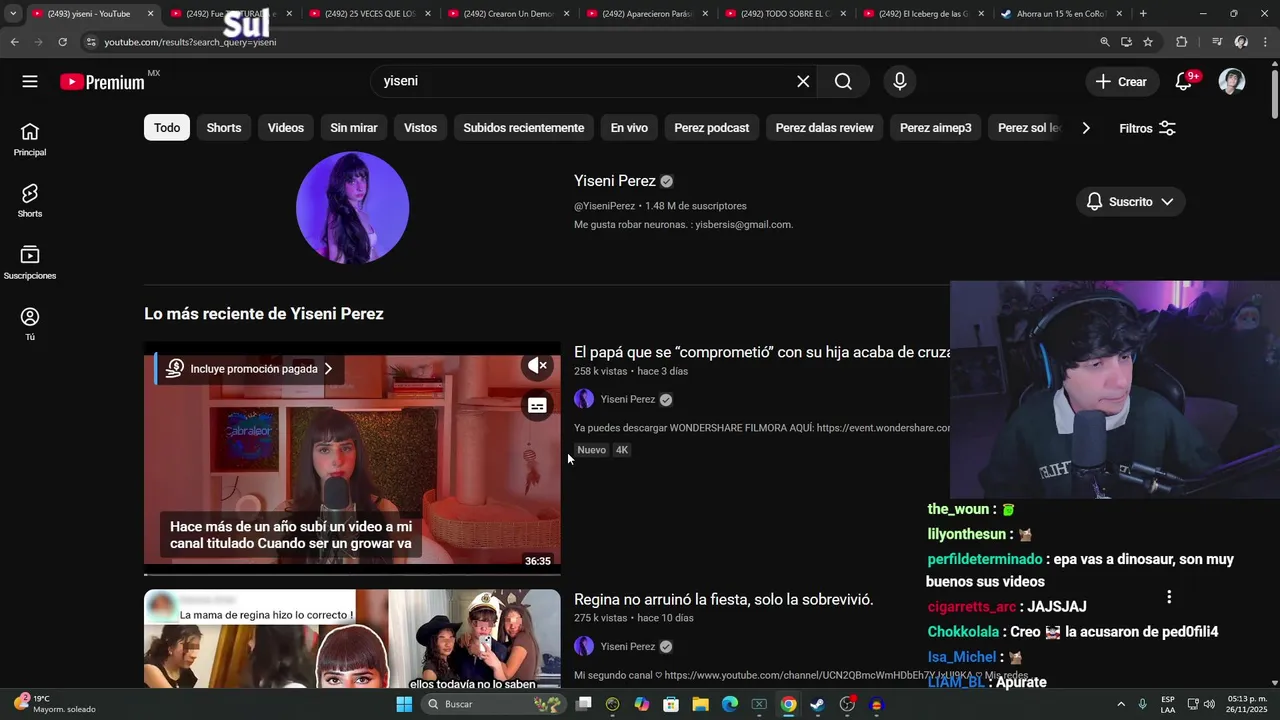Bookmark this page with the star
This screenshot has width=1280, height=720.
click(1148, 42)
